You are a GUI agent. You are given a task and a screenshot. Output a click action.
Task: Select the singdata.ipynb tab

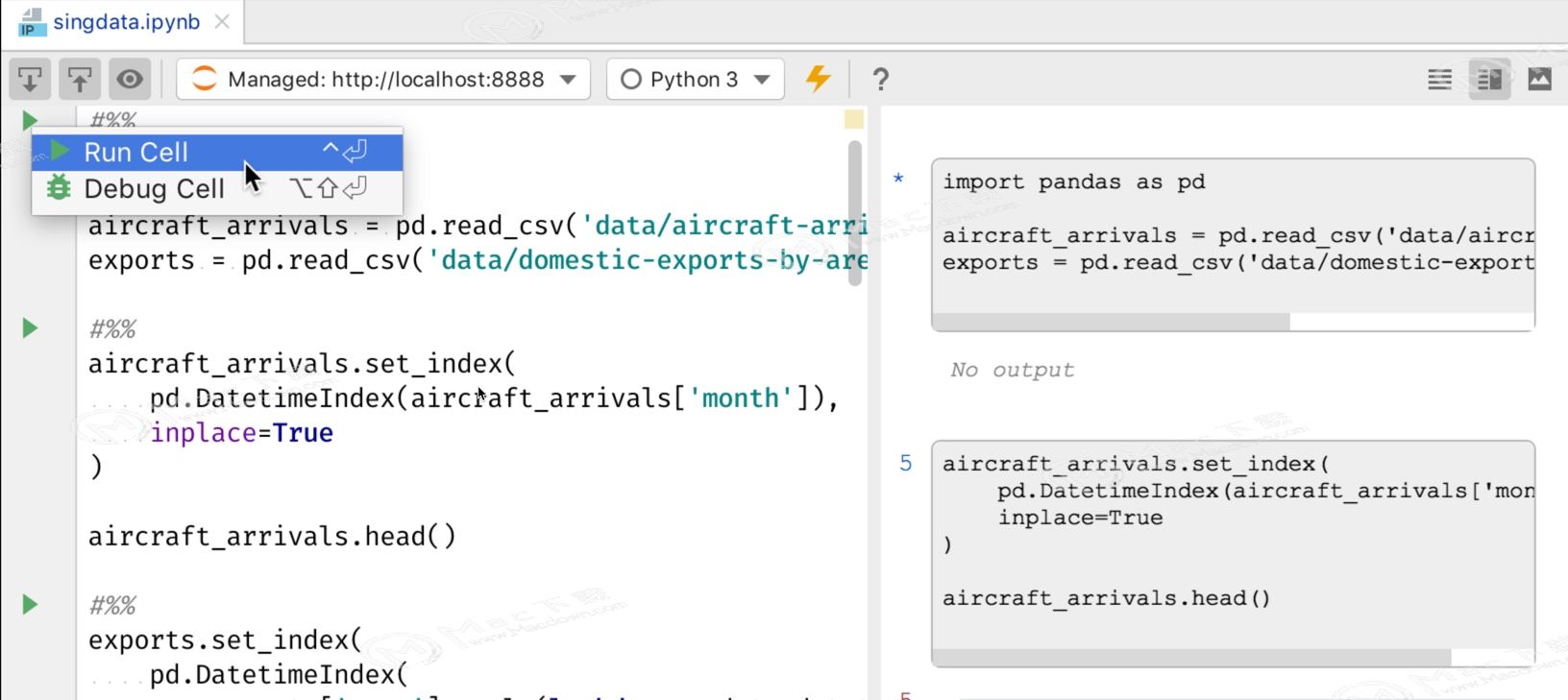tap(126, 21)
